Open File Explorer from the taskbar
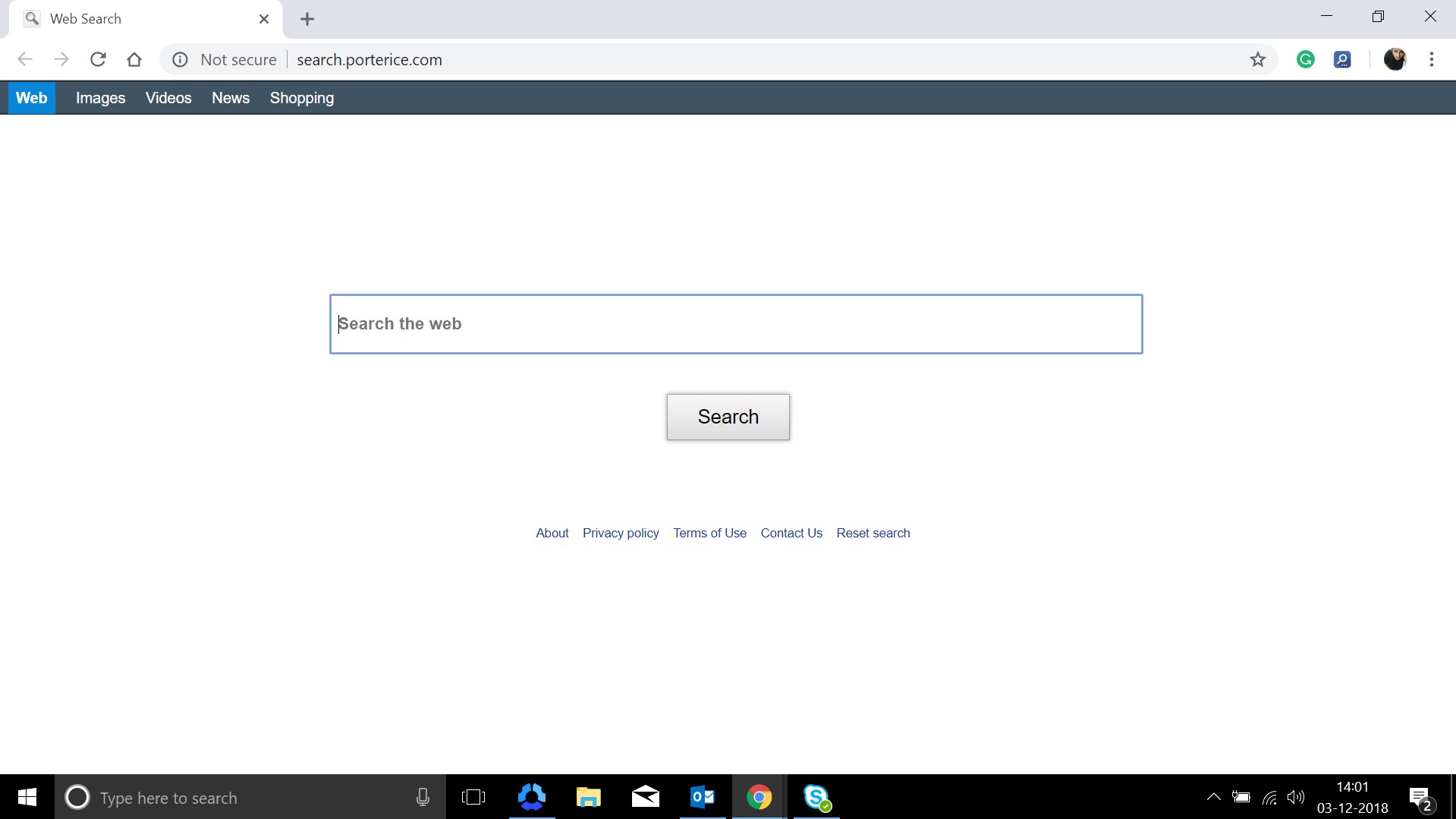The width and height of the screenshot is (1456, 819). click(588, 797)
